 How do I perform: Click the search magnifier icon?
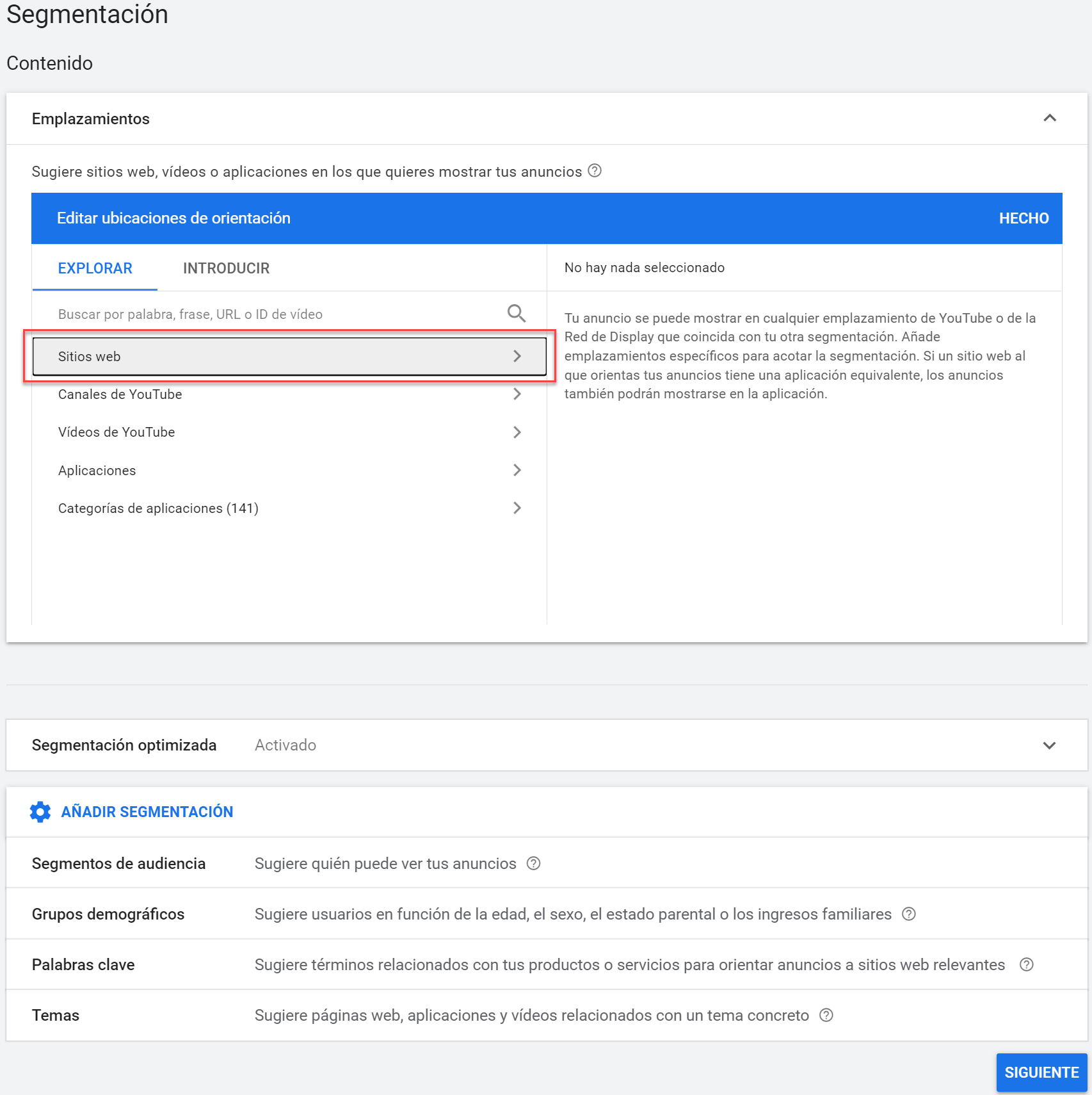516,313
